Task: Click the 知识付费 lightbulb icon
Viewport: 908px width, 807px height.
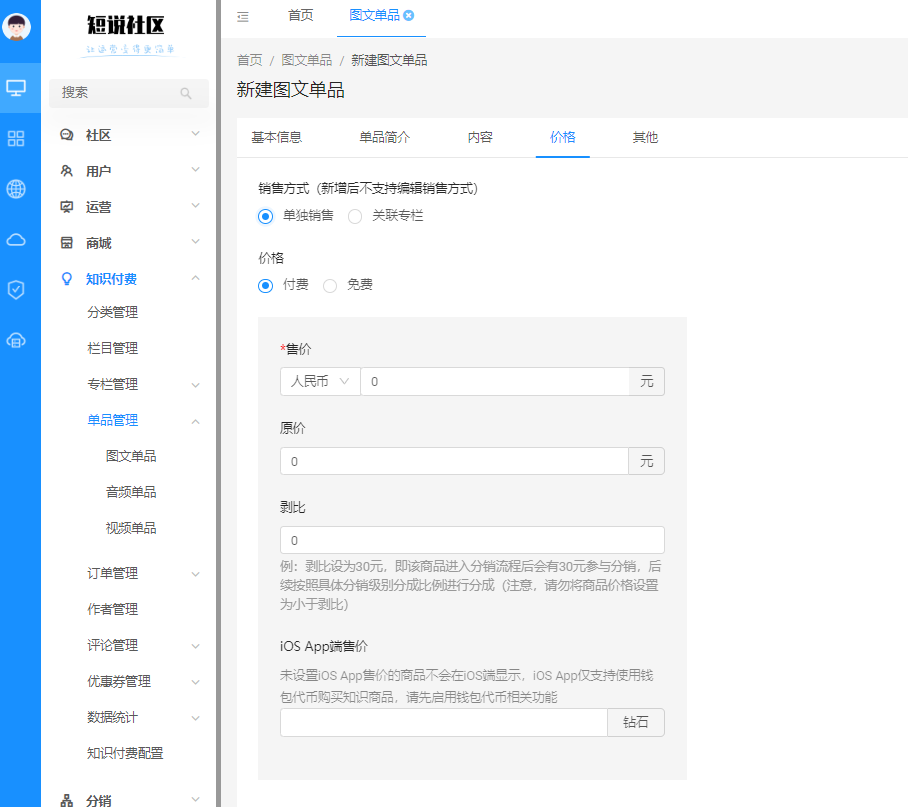Action: tap(67, 279)
